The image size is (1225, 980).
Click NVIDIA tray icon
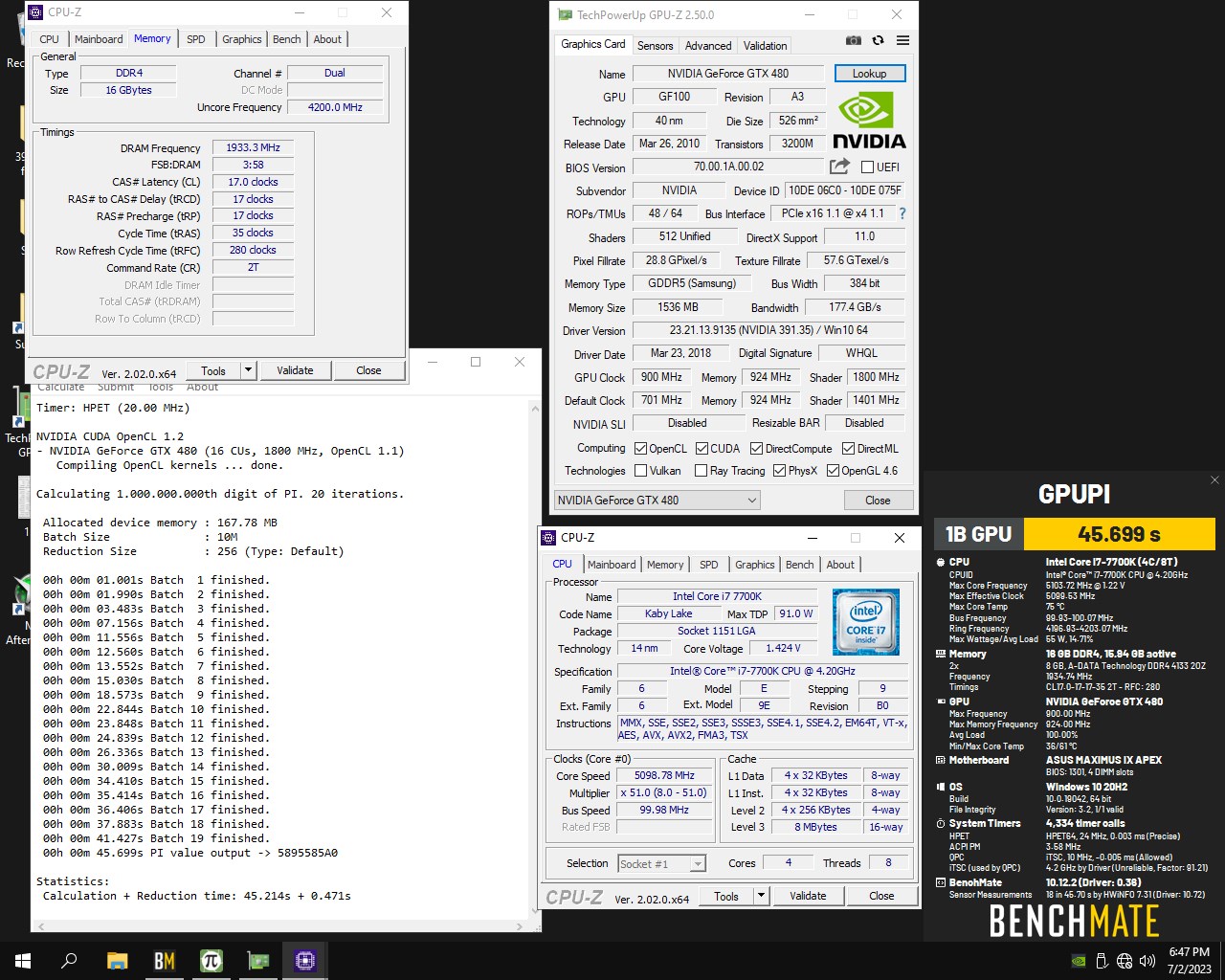[x=1079, y=961]
